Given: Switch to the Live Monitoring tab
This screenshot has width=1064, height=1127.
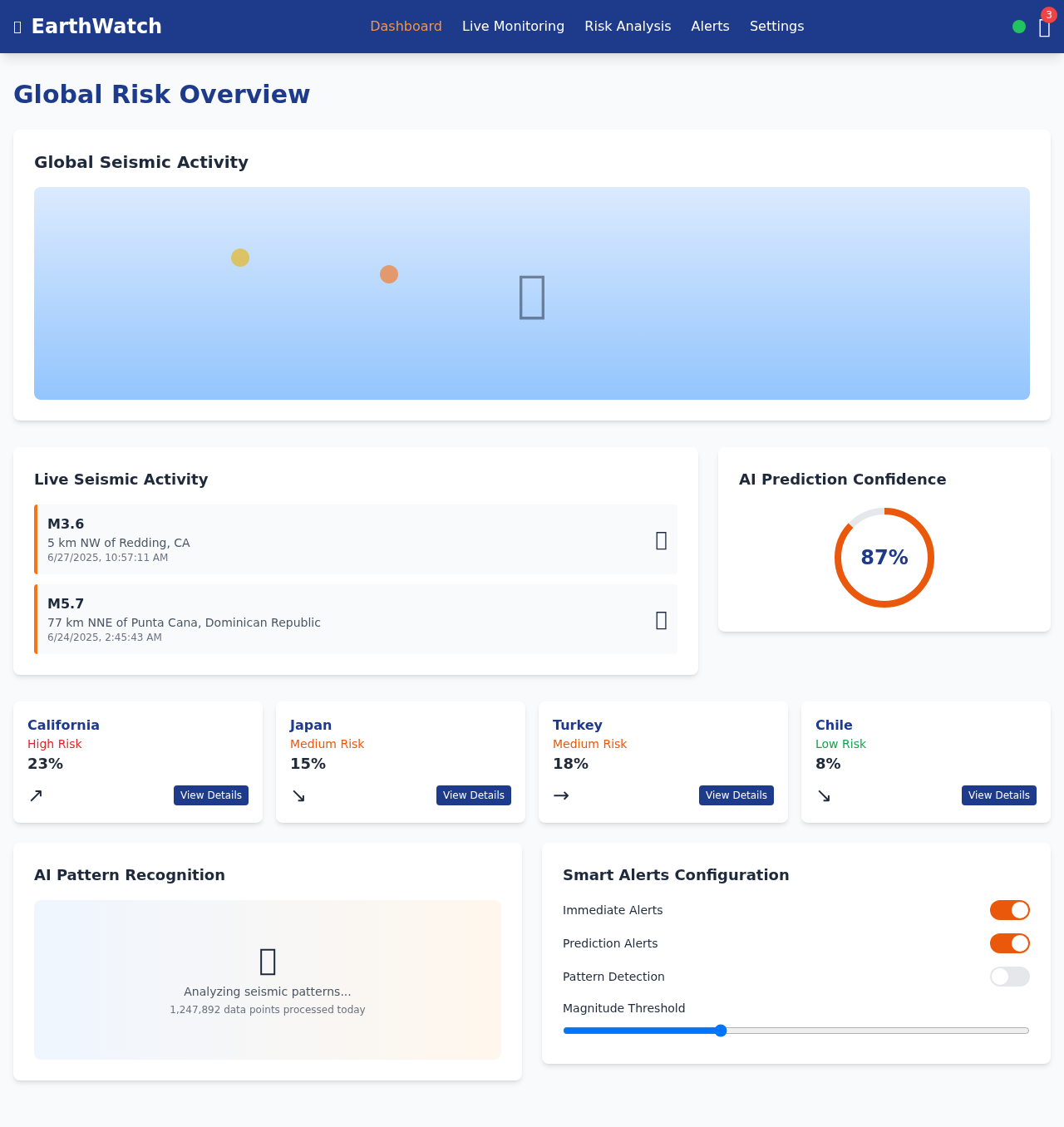Looking at the screenshot, I should click(x=513, y=26).
